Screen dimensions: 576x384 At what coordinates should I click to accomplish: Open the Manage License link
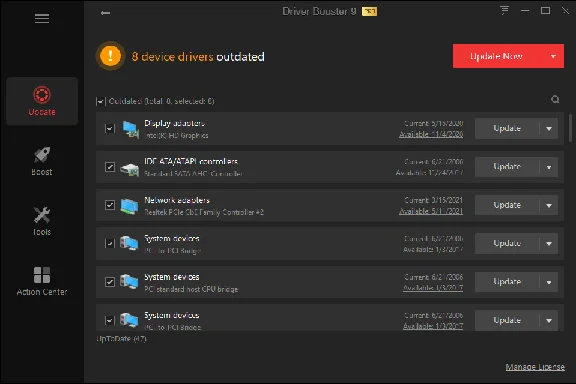point(535,367)
